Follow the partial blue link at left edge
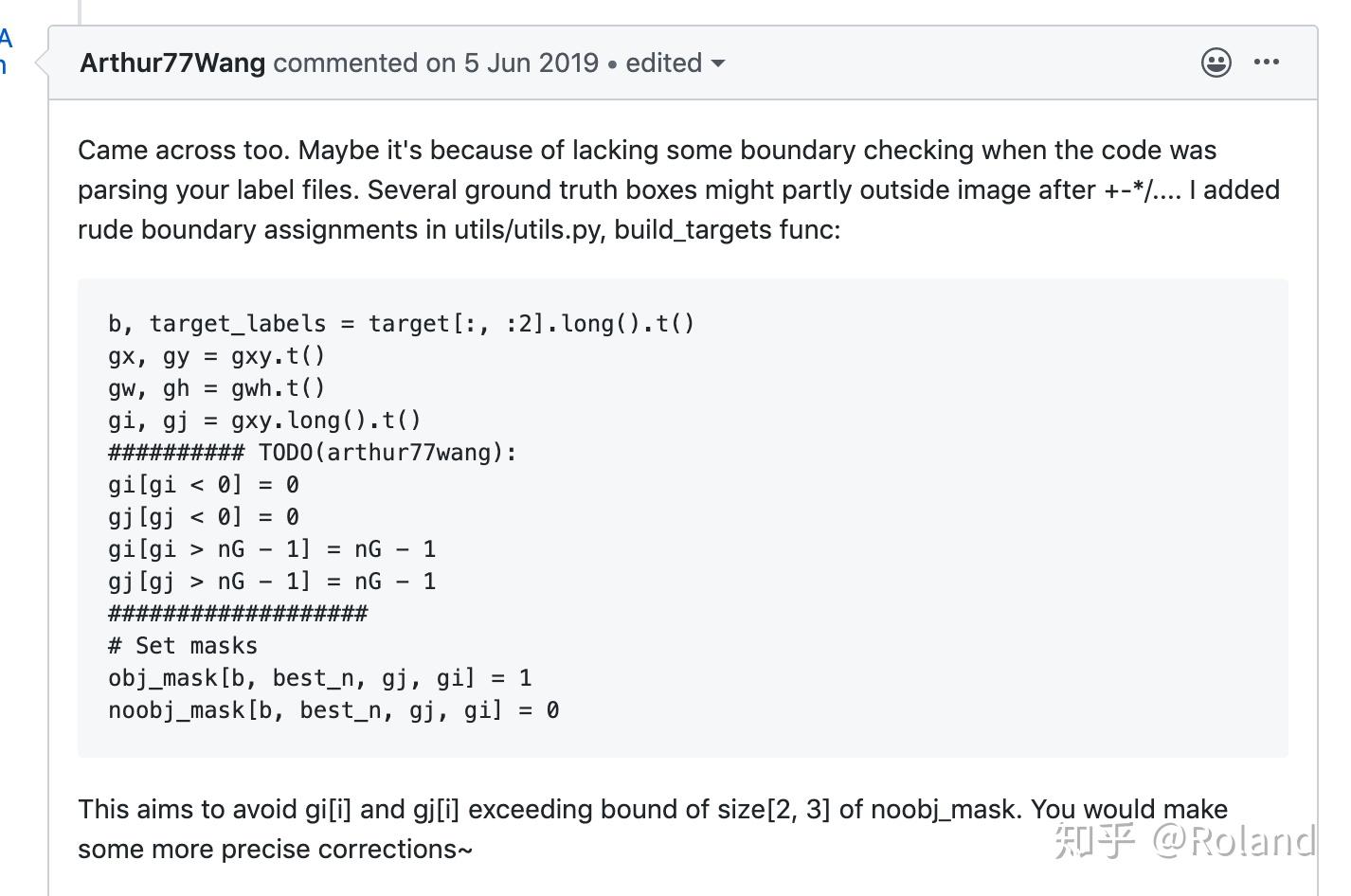The image size is (1351, 896). (5, 52)
